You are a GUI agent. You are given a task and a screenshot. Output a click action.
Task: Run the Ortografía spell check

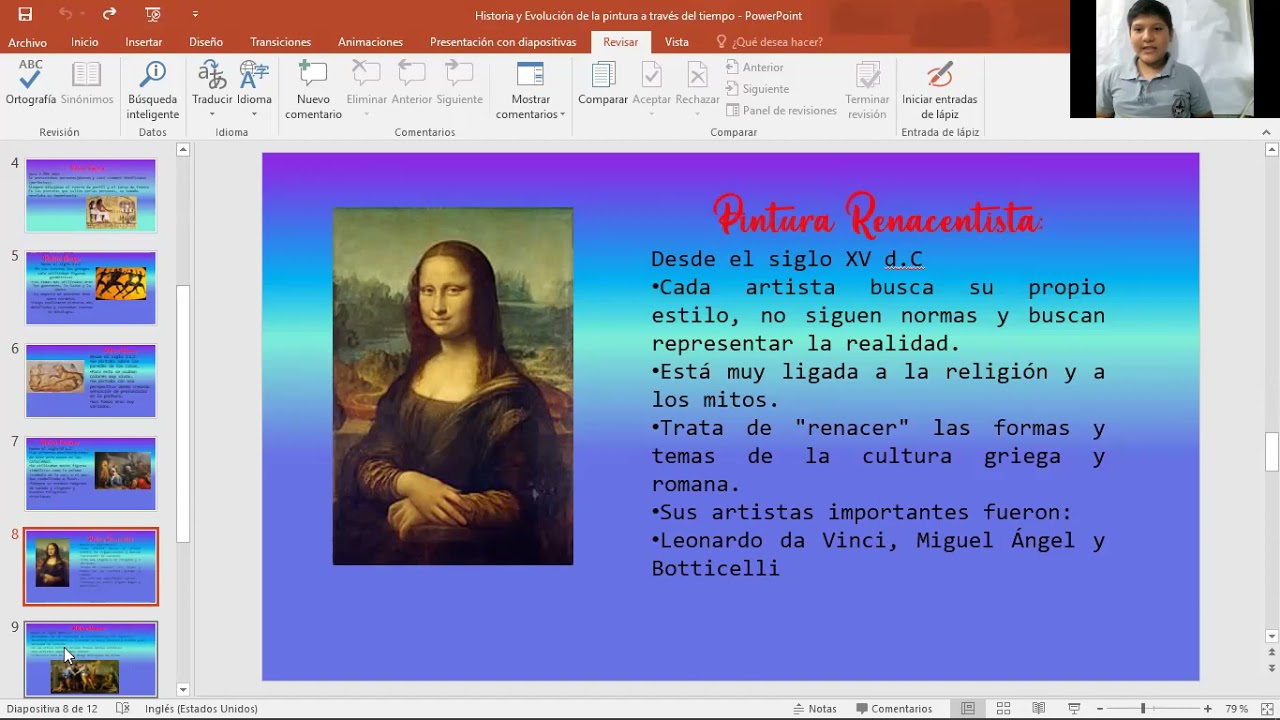point(31,84)
